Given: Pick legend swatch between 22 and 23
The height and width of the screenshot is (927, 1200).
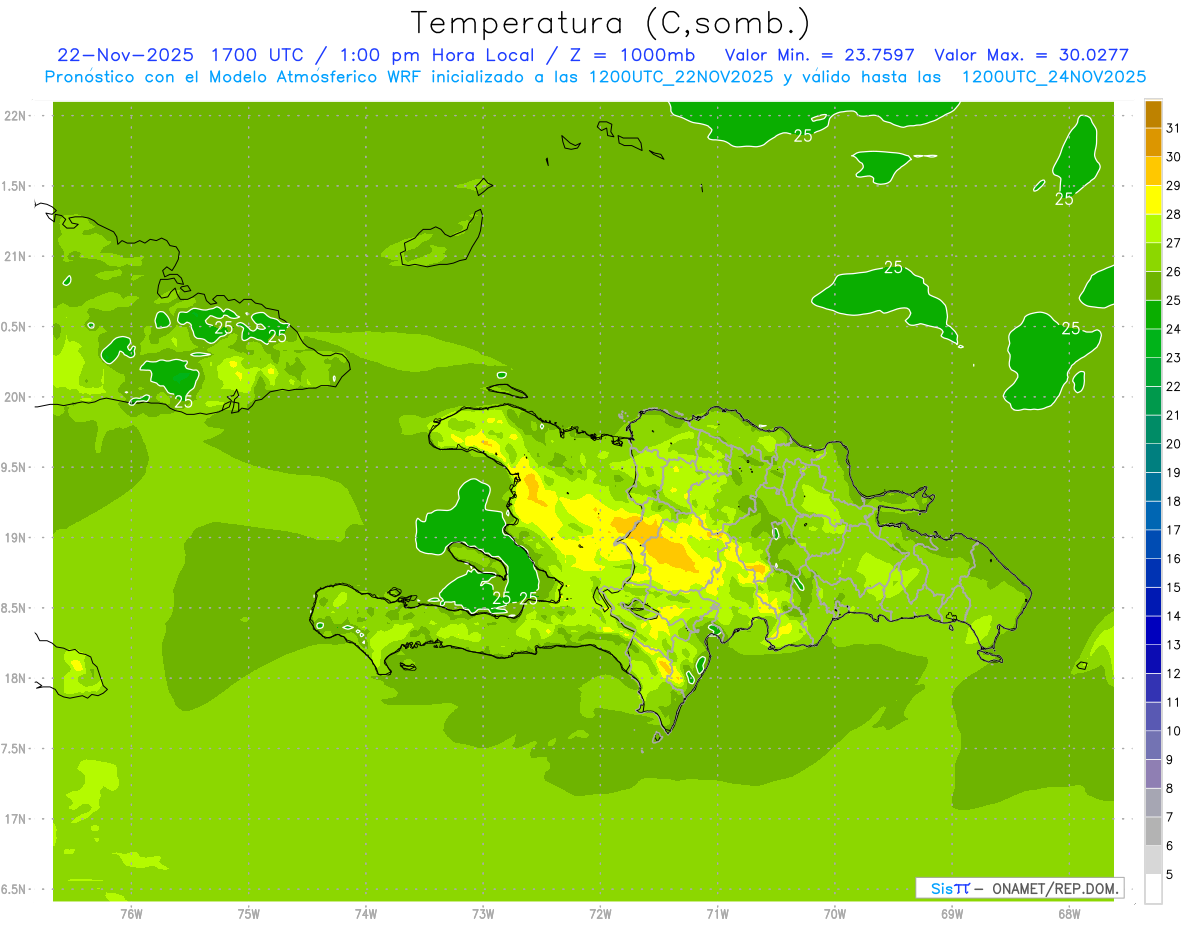Looking at the screenshot, I should point(1153,372).
